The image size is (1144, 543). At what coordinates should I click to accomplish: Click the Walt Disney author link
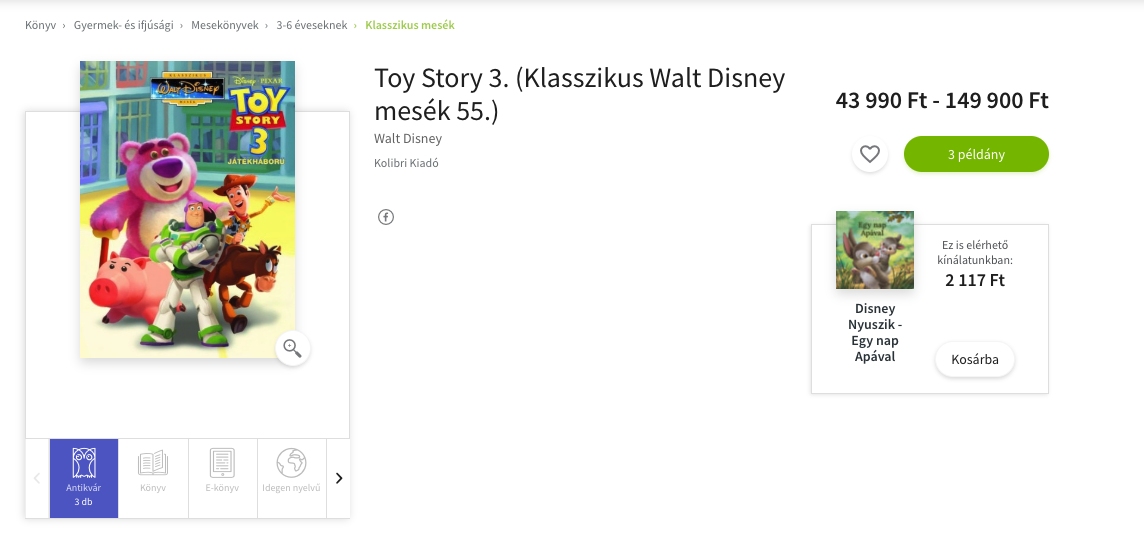coord(408,139)
